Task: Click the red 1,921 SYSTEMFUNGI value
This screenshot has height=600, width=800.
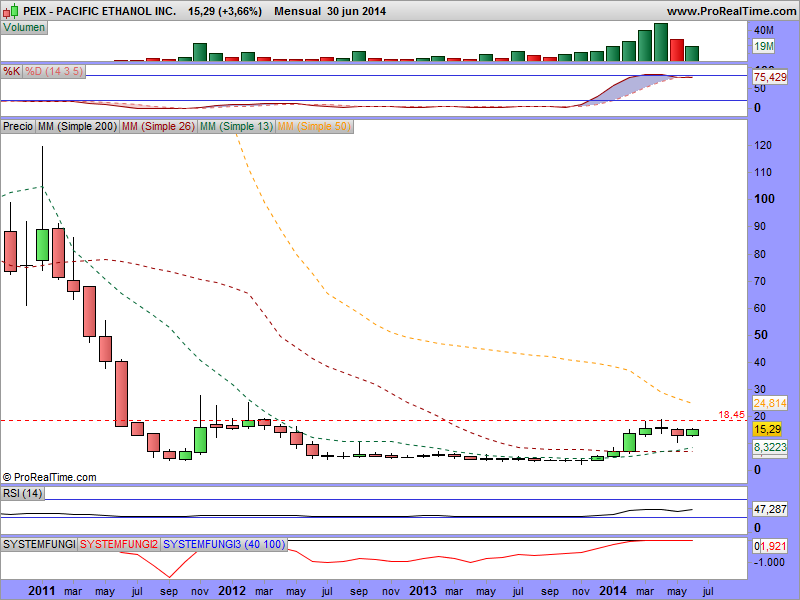Action: (x=773, y=546)
